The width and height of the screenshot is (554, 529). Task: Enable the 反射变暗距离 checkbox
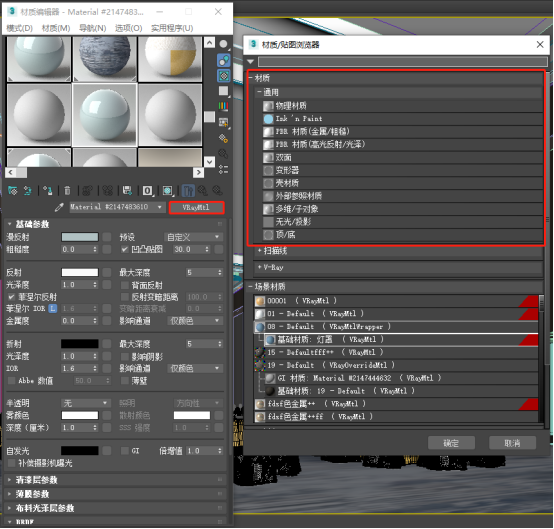coord(124,297)
